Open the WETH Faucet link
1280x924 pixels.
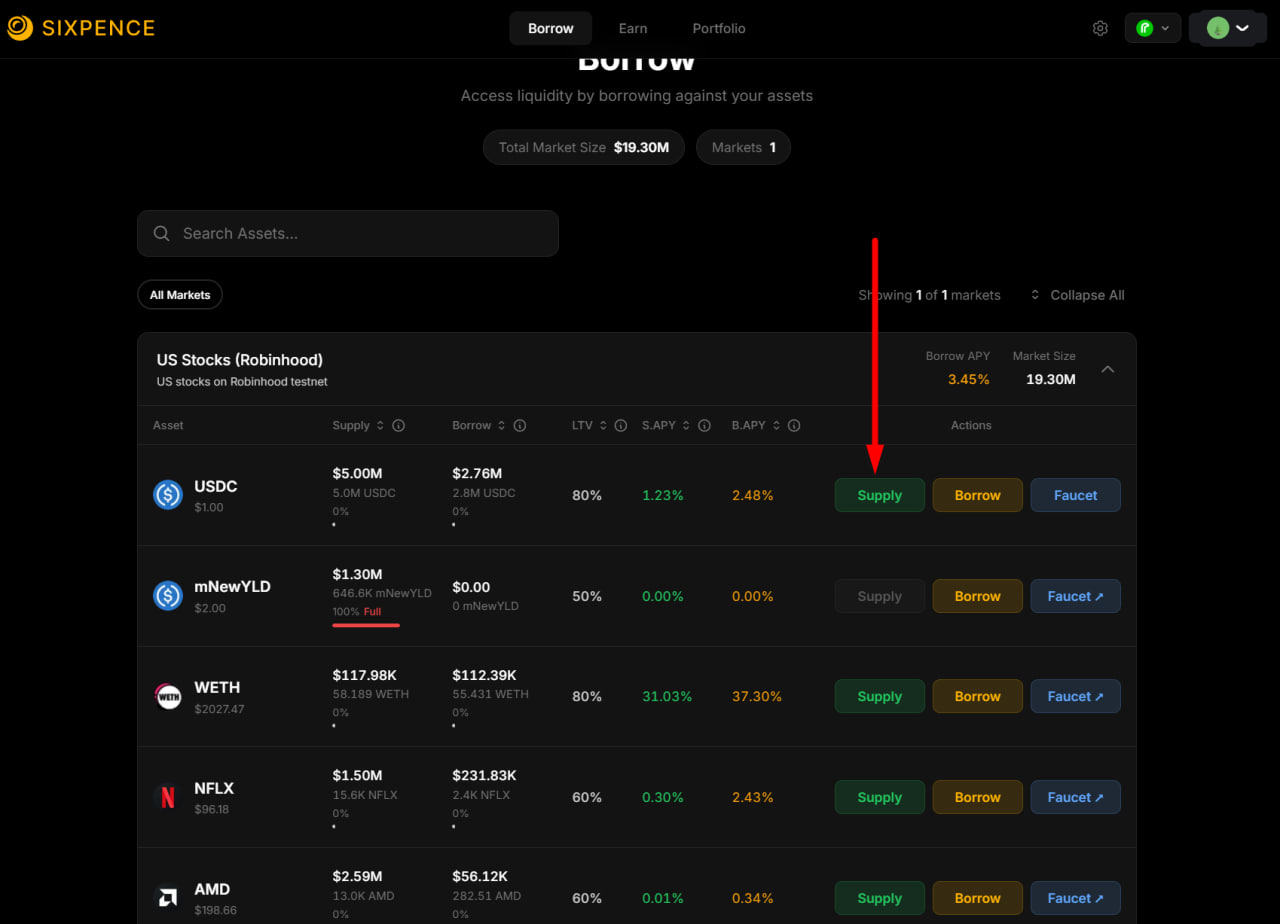point(1076,696)
